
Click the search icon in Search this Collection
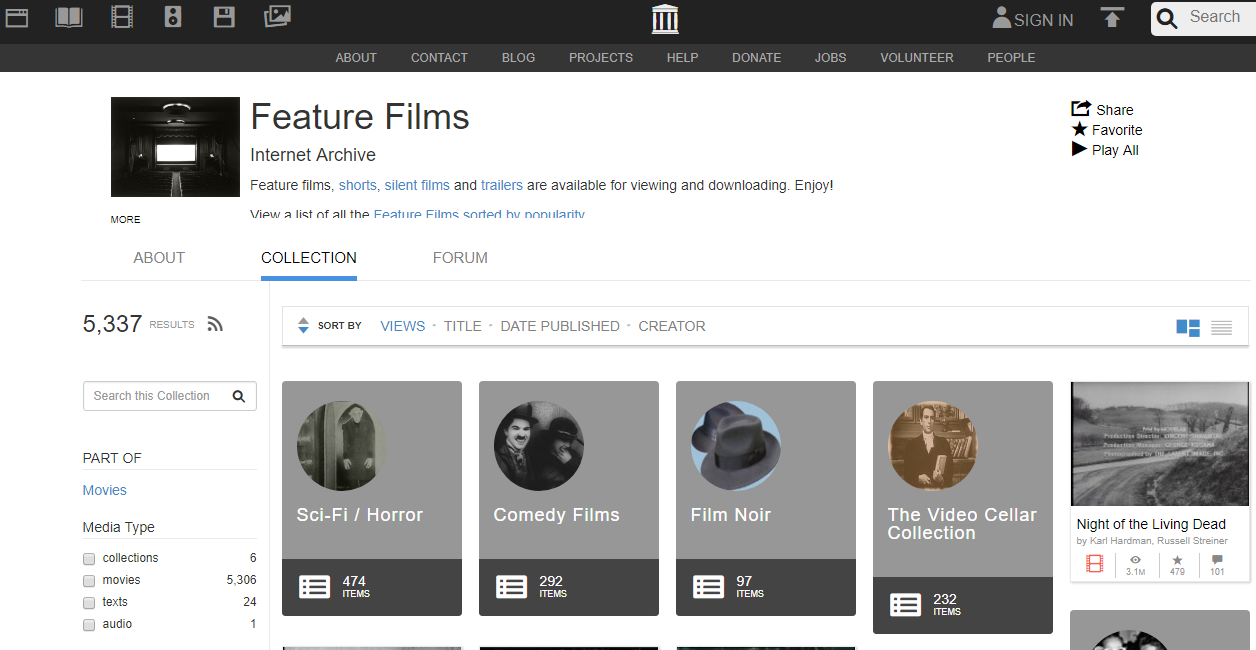pyautogui.click(x=239, y=396)
